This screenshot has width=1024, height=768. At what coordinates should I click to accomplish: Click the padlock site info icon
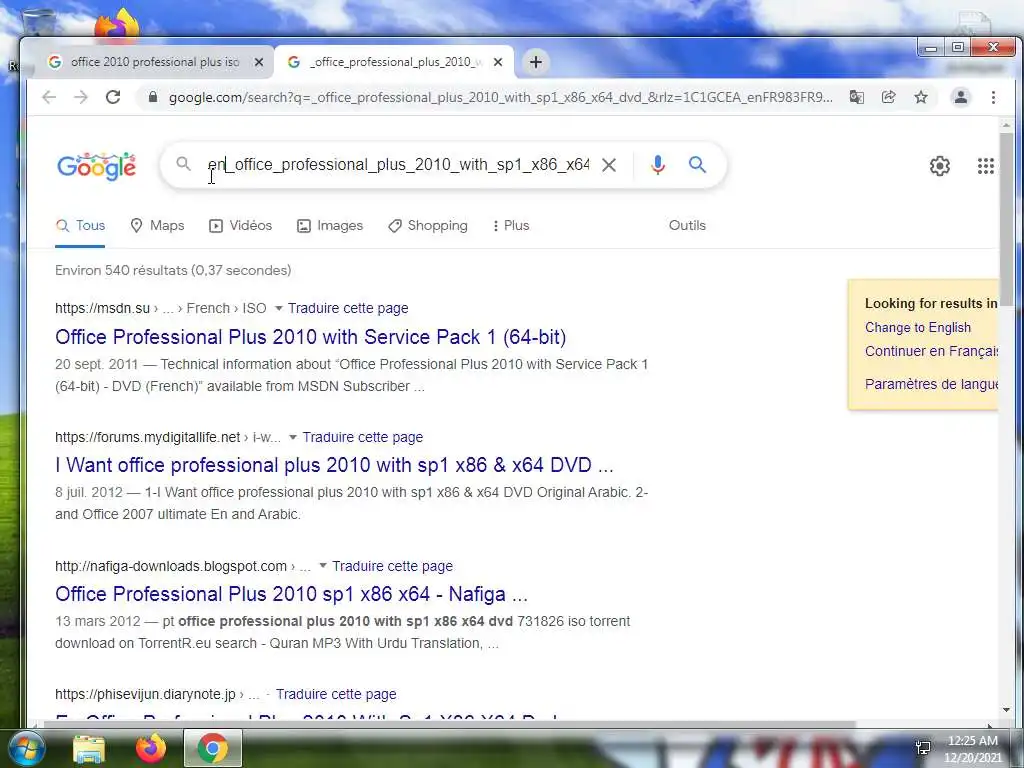[153, 97]
